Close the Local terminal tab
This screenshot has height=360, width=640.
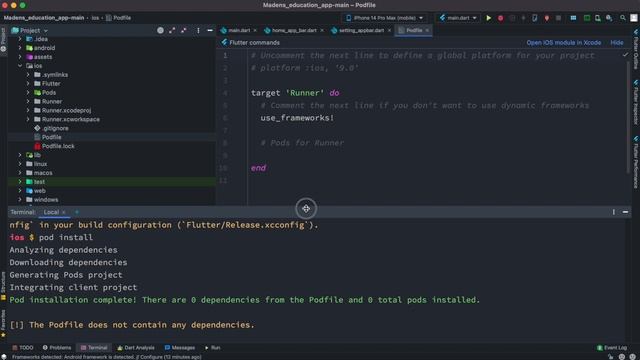click(64, 212)
